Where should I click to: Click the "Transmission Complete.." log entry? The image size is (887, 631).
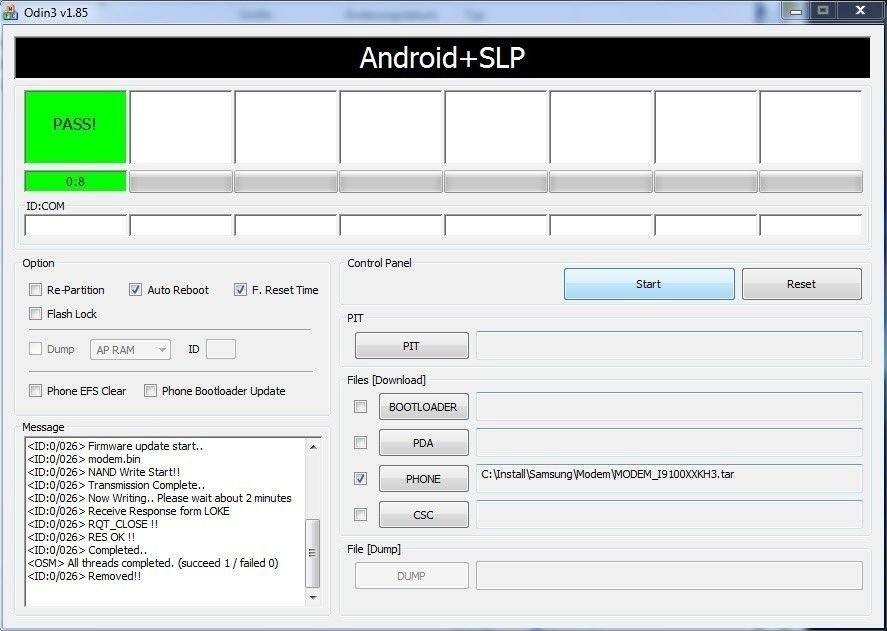tap(116, 485)
